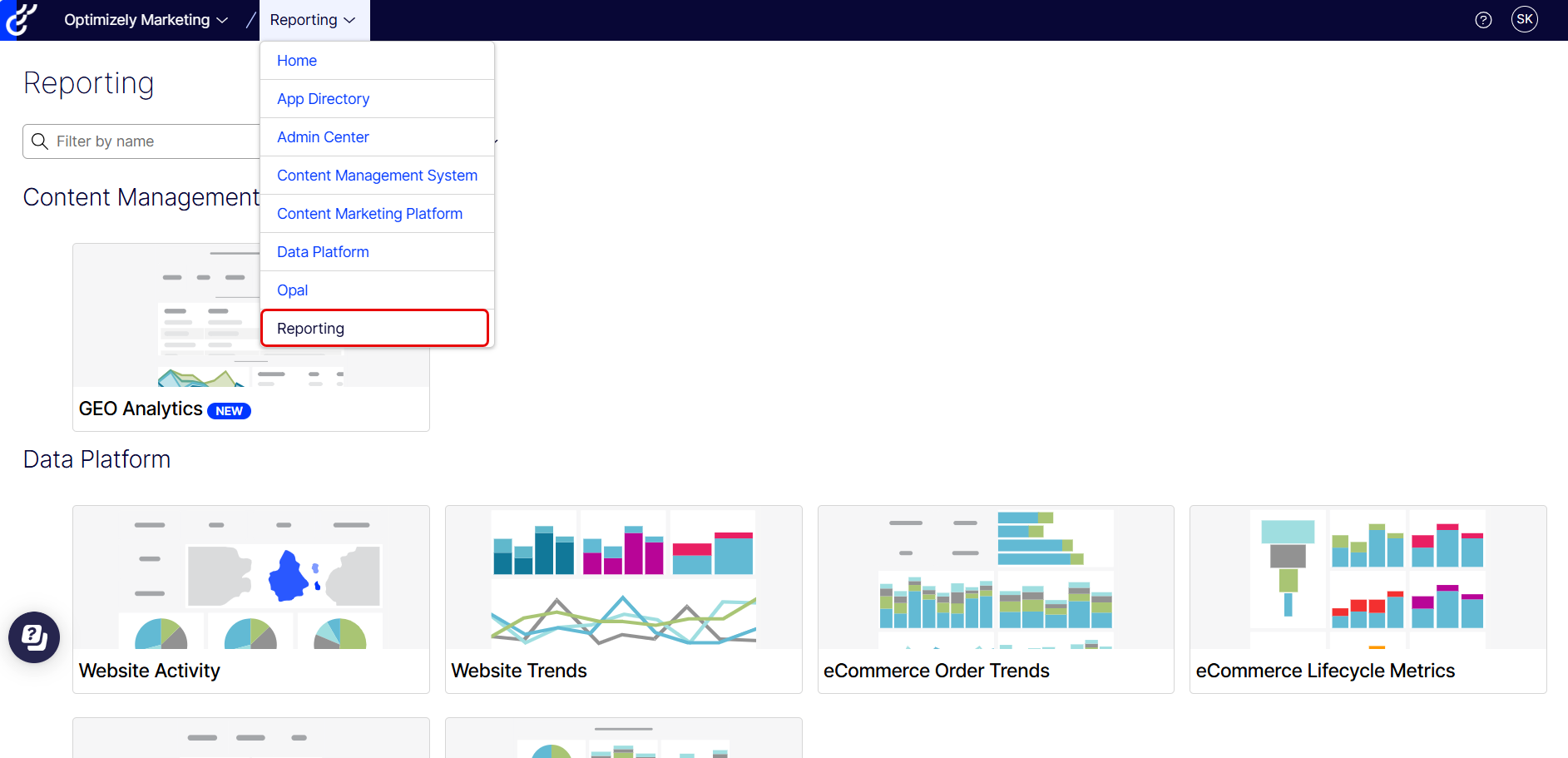
Task: Open the help question mark icon
Action: tap(1482, 20)
